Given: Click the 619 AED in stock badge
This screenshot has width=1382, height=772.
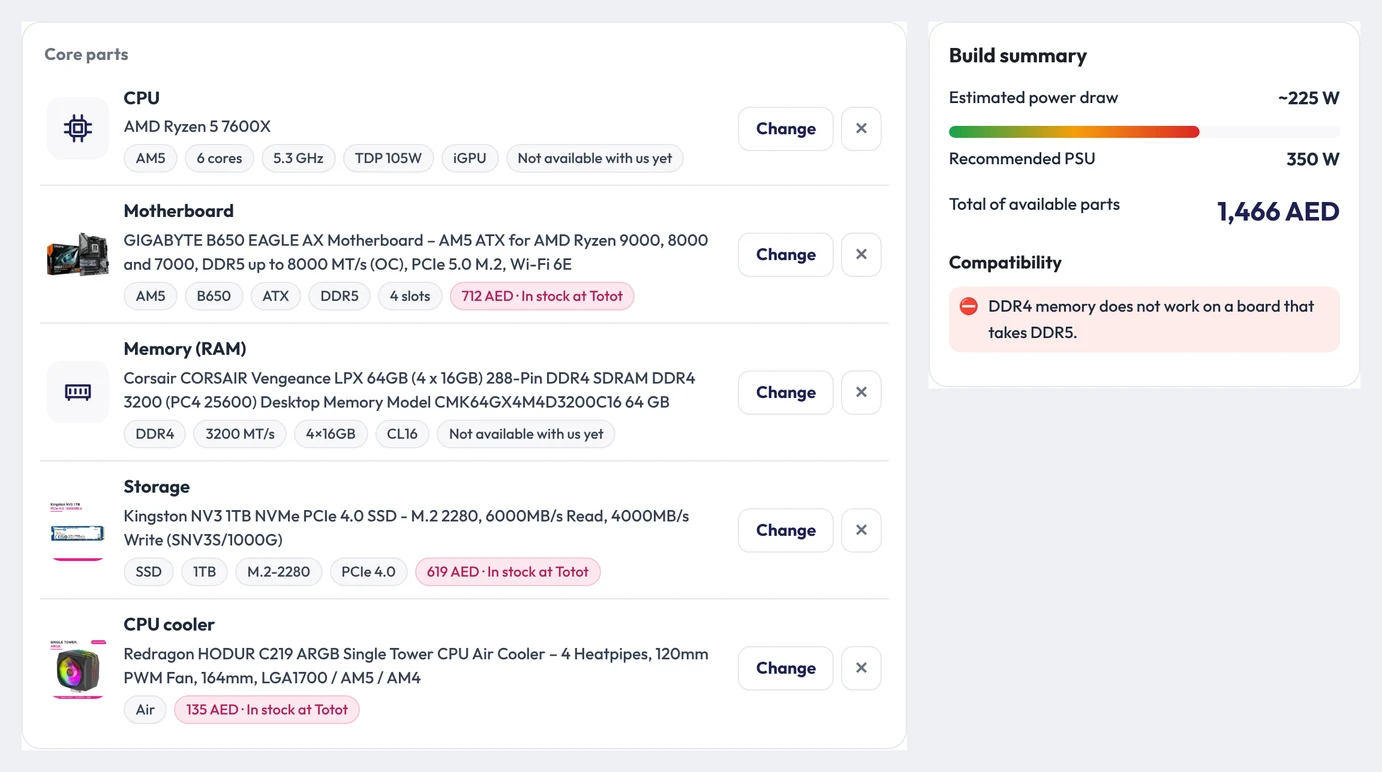Looking at the screenshot, I should [x=508, y=572].
